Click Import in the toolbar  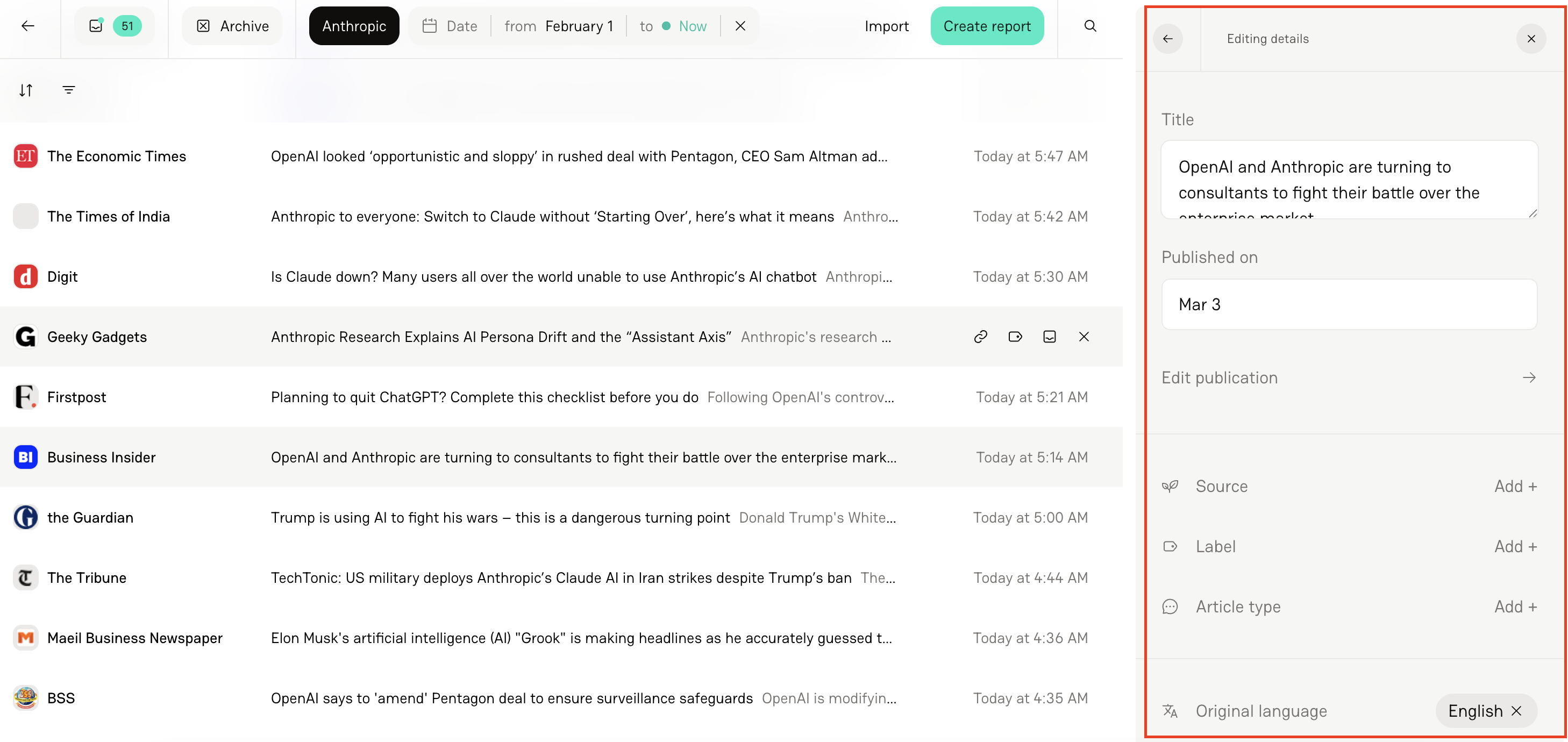point(886,26)
